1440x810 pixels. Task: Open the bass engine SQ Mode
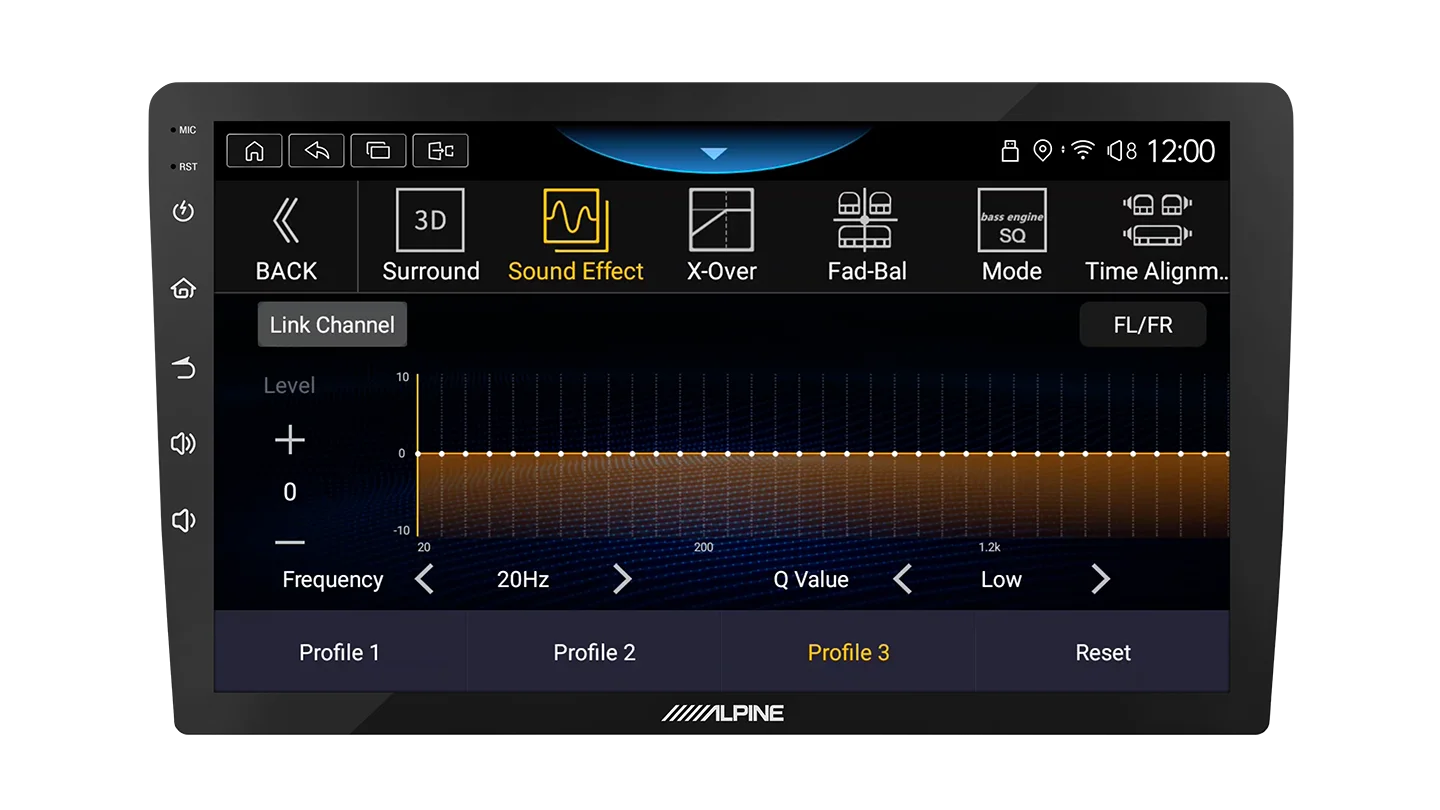point(1011,236)
